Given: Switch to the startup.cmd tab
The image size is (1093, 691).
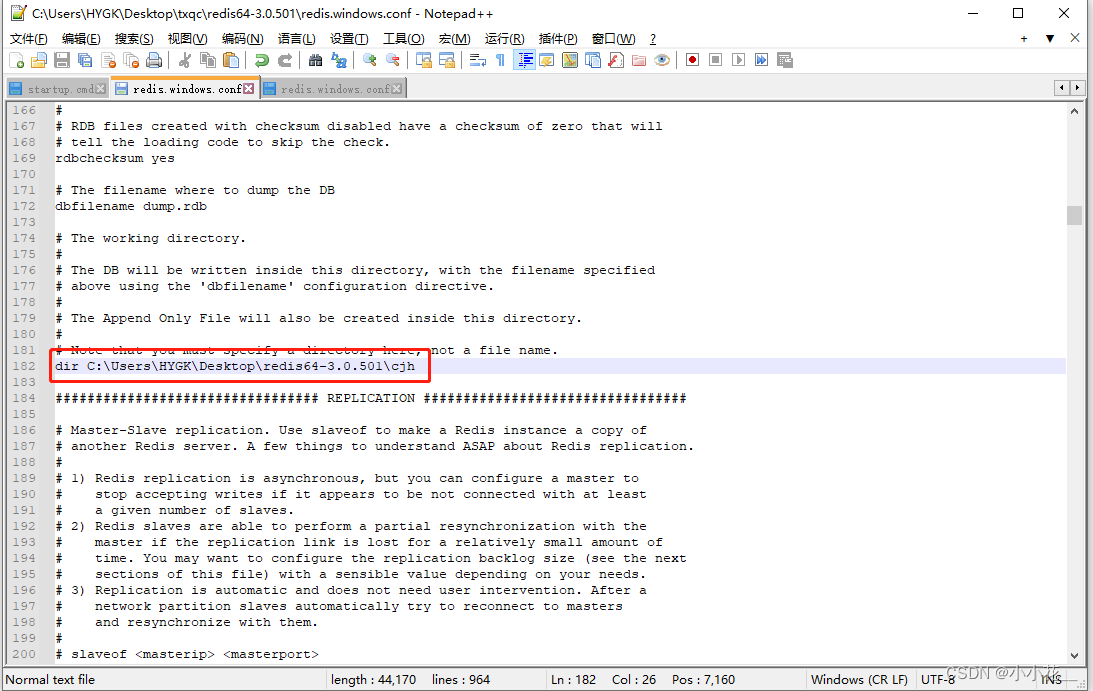Looking at the screenshot, I should click(60, 89).
